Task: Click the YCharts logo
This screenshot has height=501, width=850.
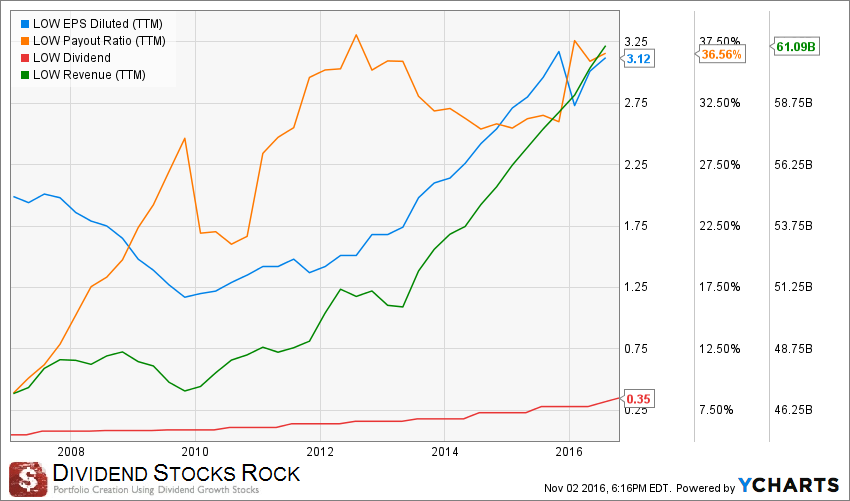Action: [789, 485]
